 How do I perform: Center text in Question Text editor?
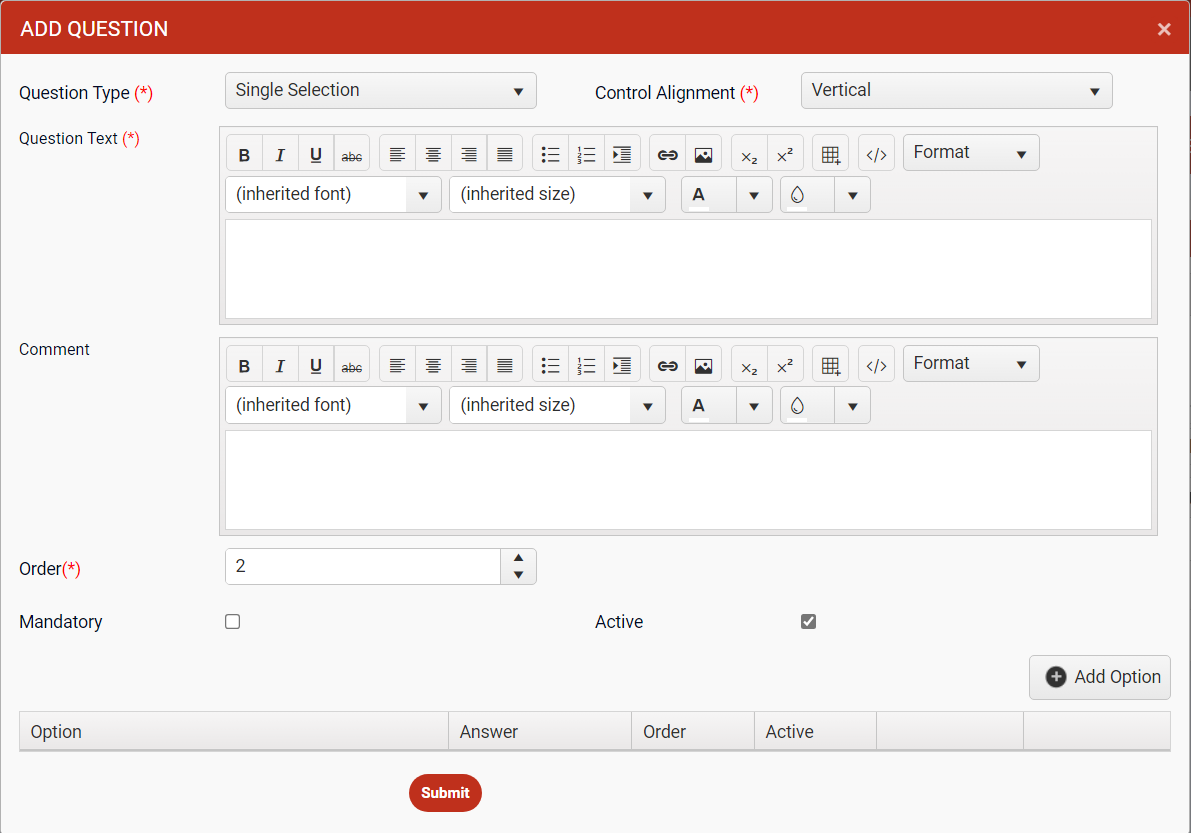433,155
